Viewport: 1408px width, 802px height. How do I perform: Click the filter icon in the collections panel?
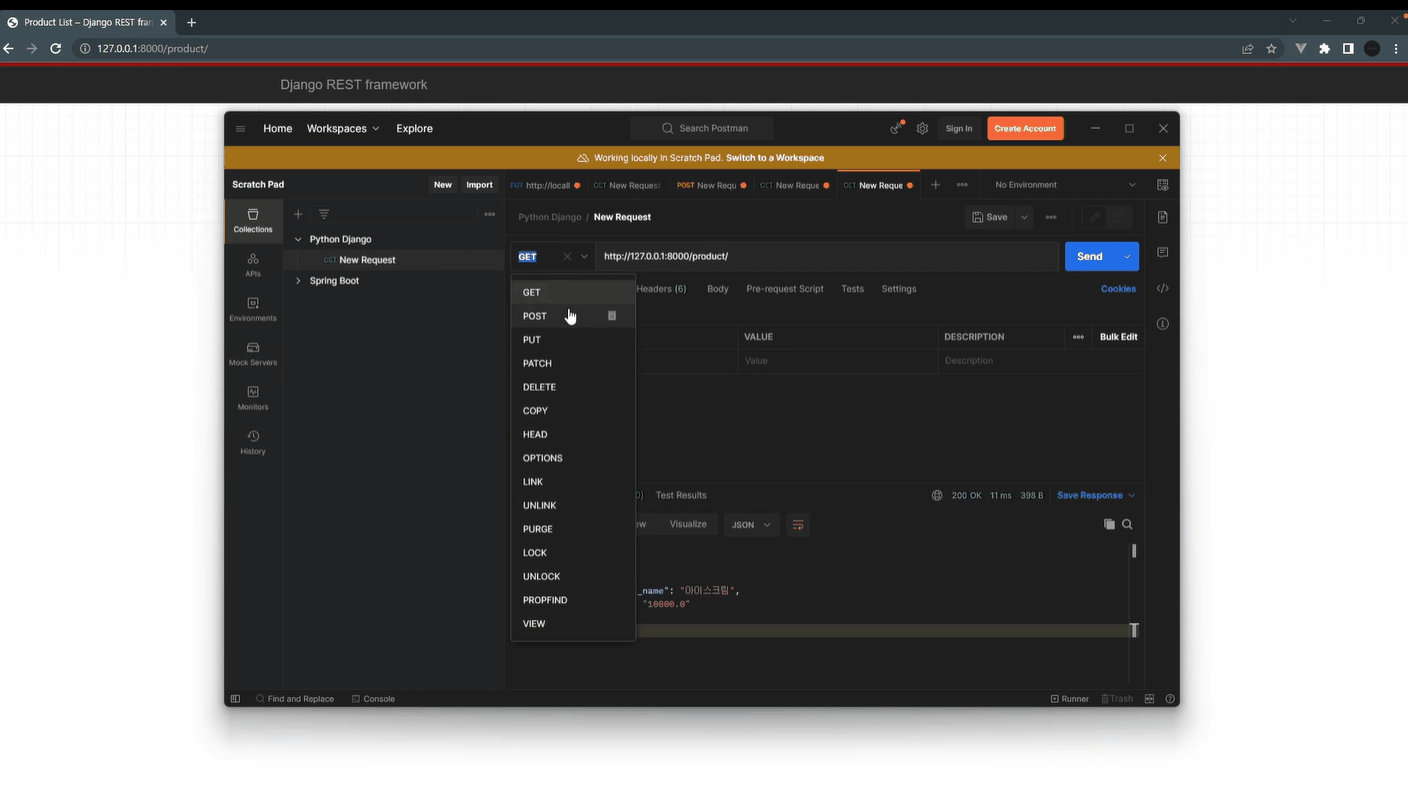point(324,214)
